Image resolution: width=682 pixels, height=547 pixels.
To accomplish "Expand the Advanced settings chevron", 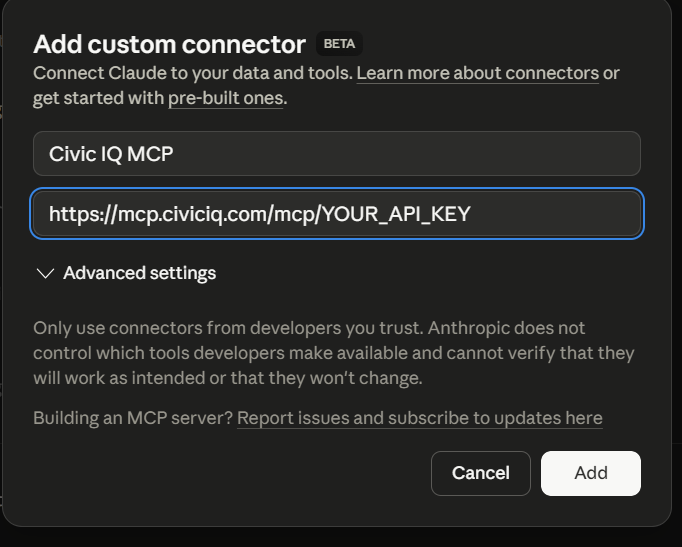I will point(45,274).
